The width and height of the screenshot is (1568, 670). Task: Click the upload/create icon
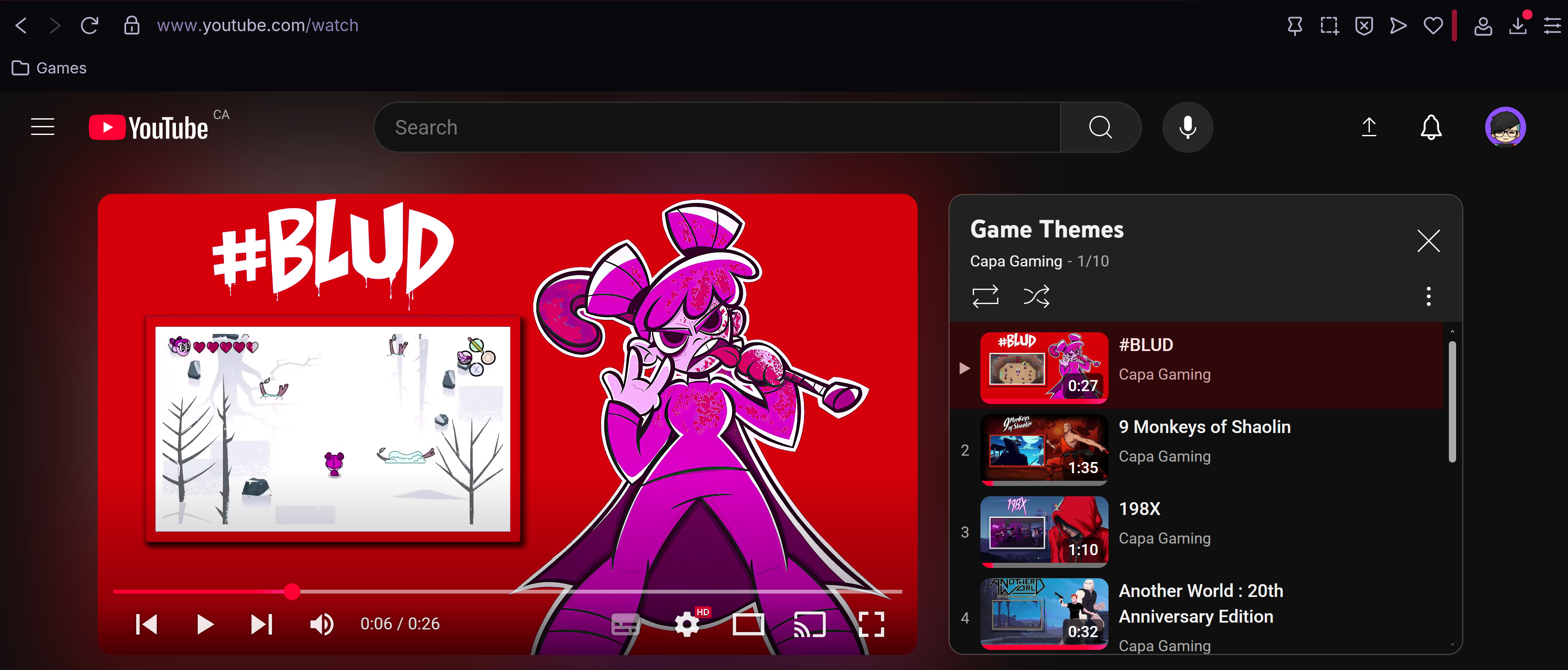pyautogui.click(x=1369, y=127)
